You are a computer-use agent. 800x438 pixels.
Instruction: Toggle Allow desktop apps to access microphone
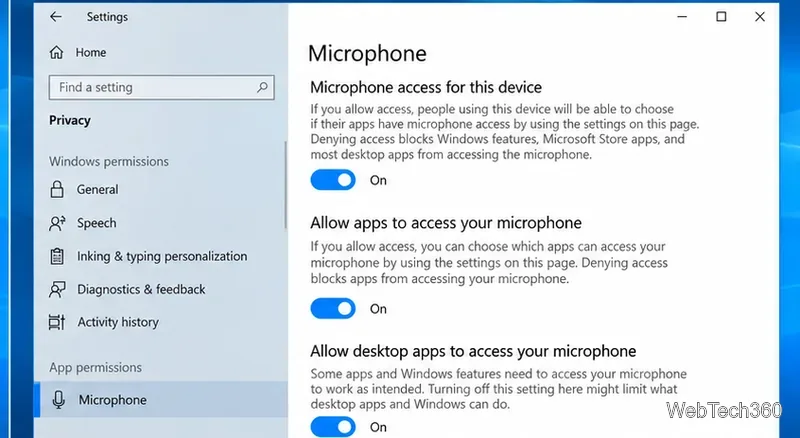click(333, 427)
